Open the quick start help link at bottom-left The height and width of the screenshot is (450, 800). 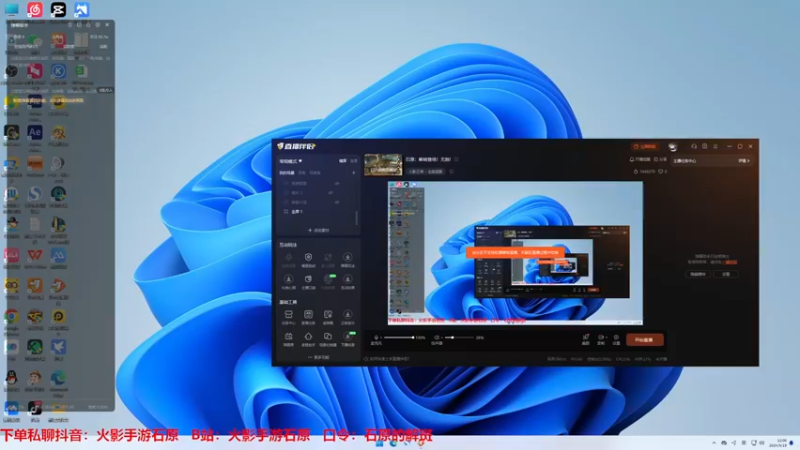click(387, 359)
